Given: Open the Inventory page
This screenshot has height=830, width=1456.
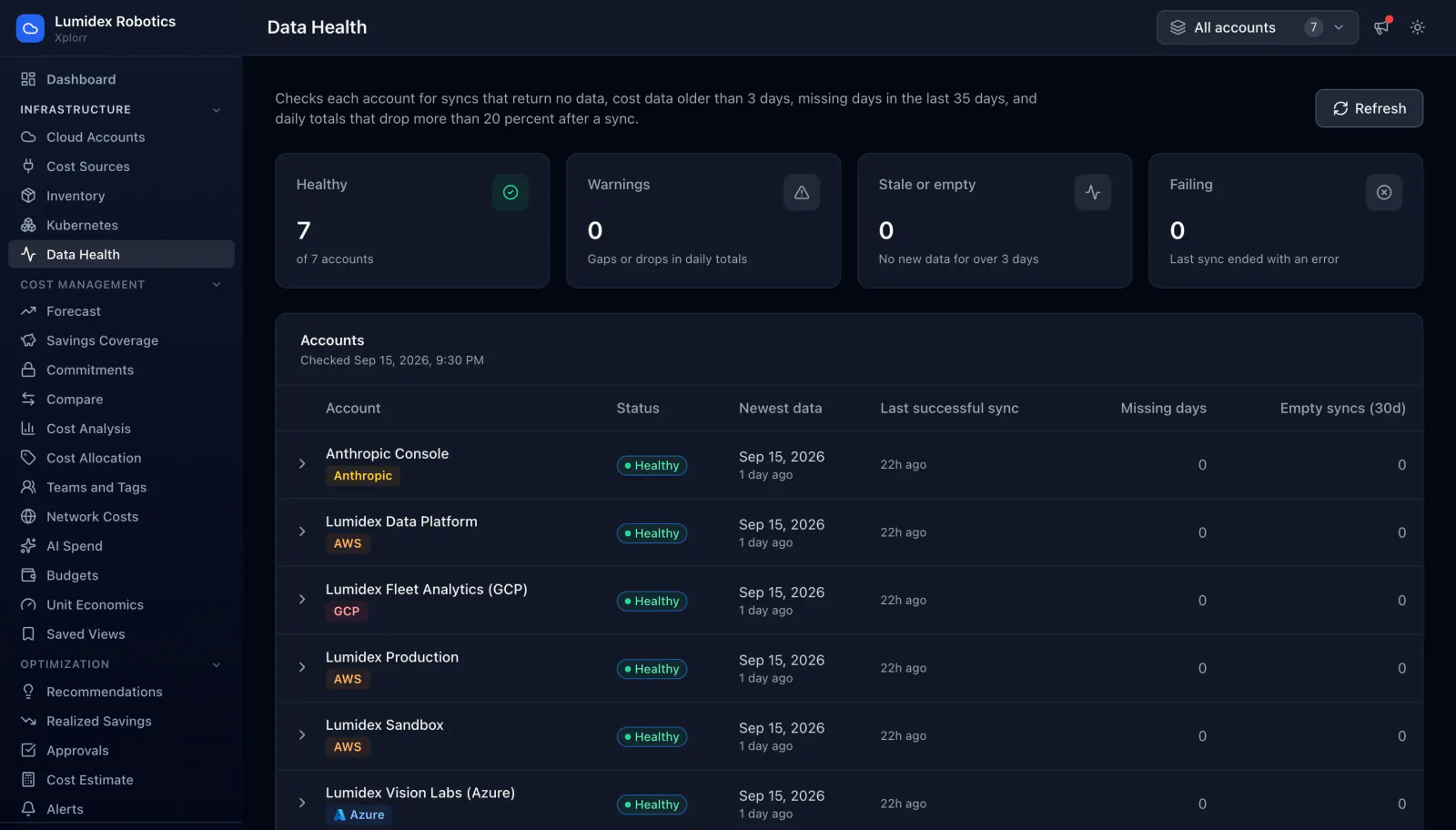Looking at the screenshot, I should tap(121, 196).
